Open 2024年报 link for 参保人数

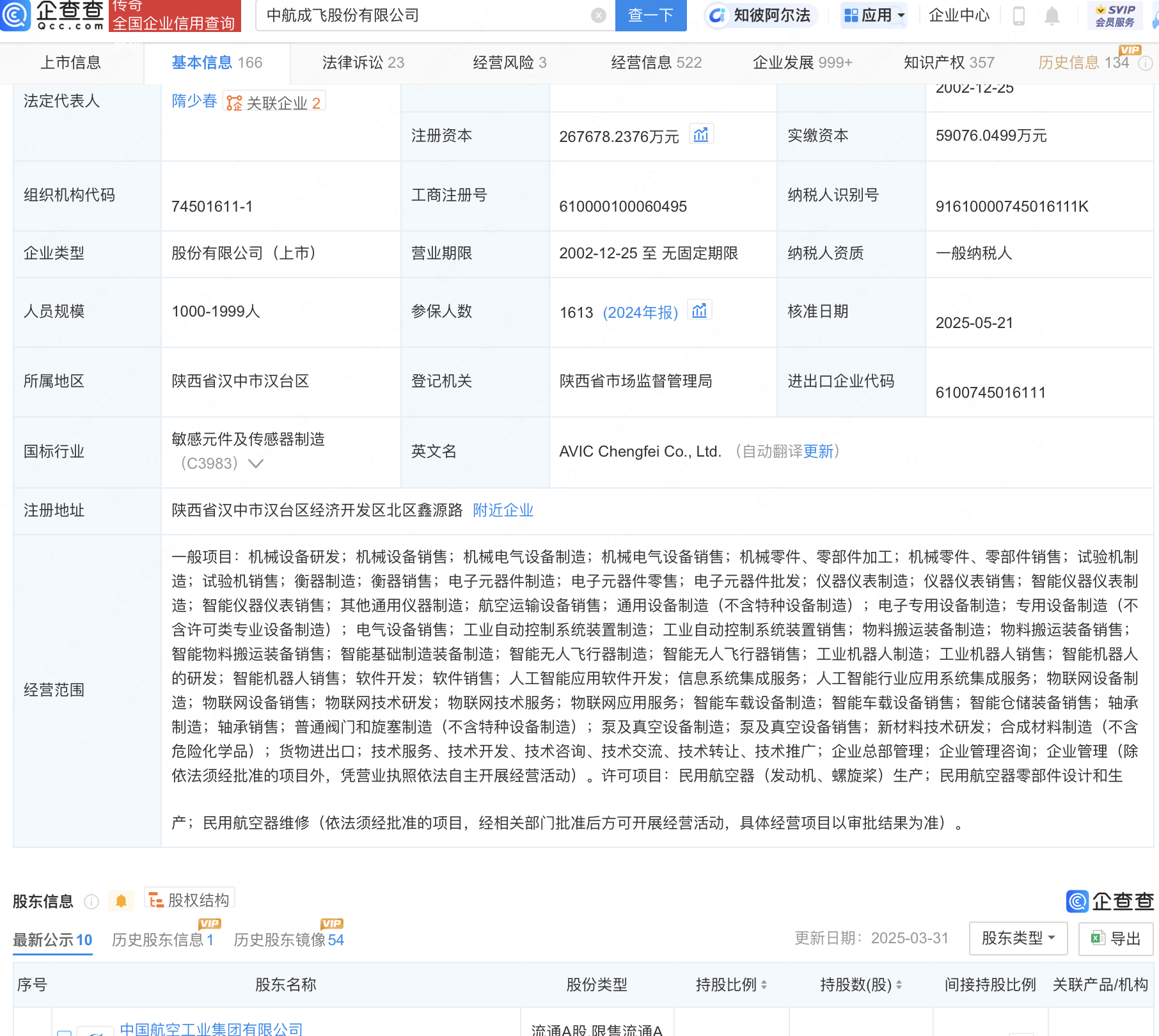pyautogui.click(x=640, y=312)
